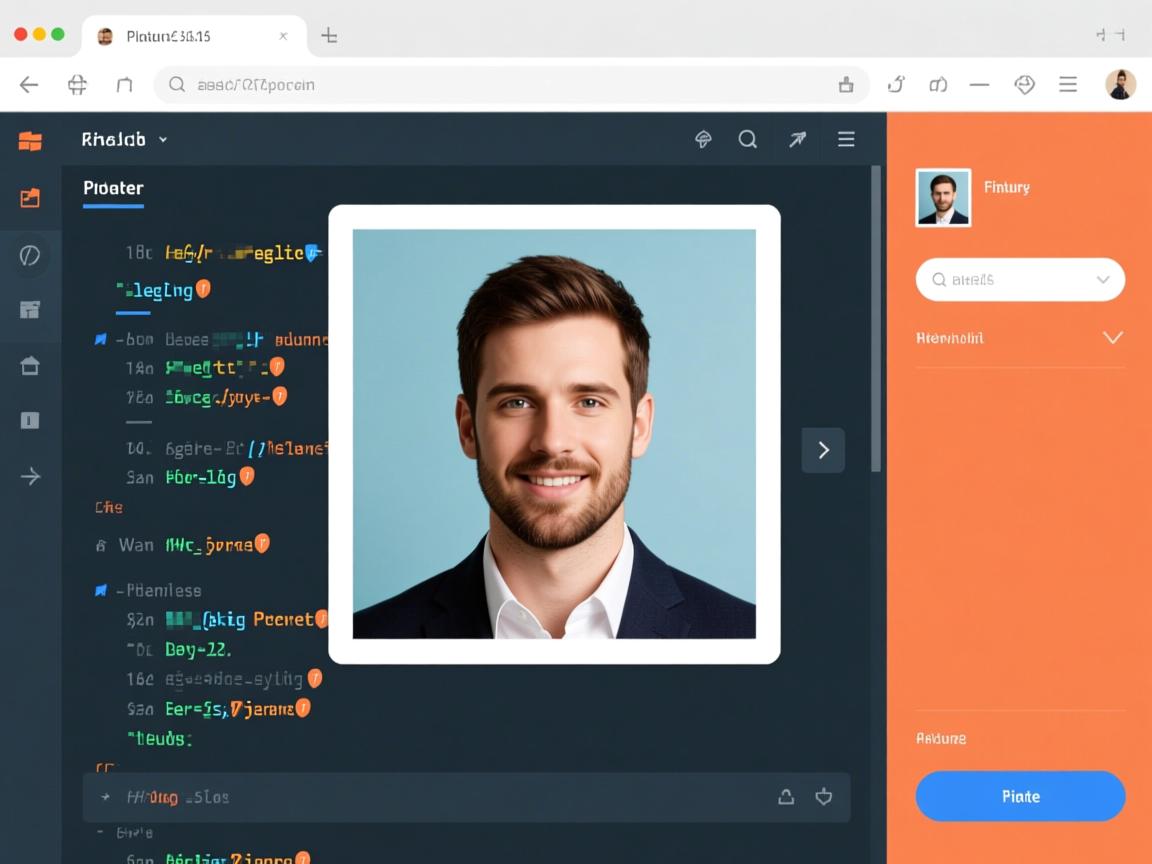Open the circular slash icon in sidebar
Screen dimensions: 1152x864
(x=30, y=256)
